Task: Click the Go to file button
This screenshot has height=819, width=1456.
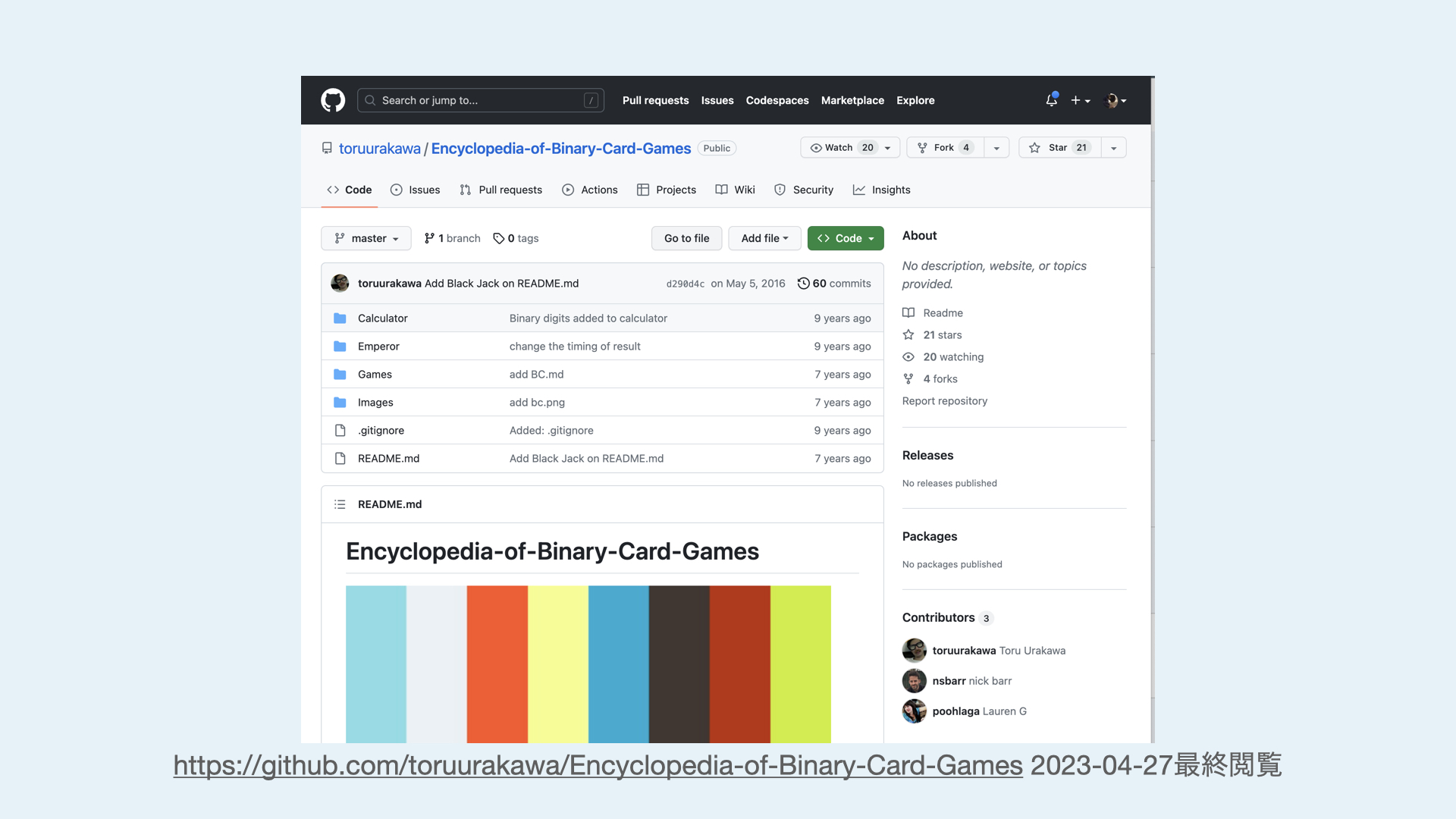Action: click(x=686, y=238)
